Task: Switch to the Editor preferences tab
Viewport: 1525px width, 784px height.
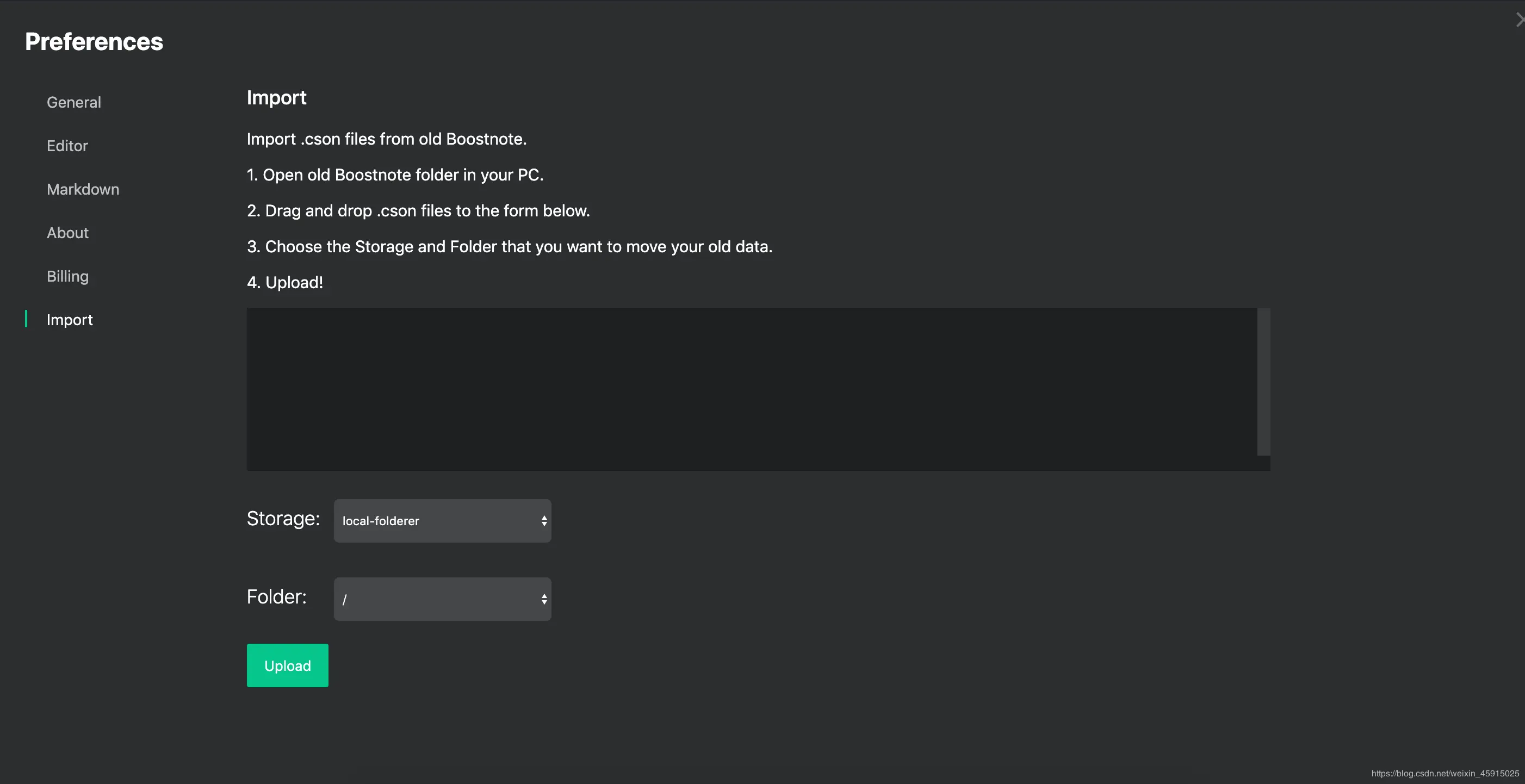Action: pyautogui.click(x=67, y=146)
